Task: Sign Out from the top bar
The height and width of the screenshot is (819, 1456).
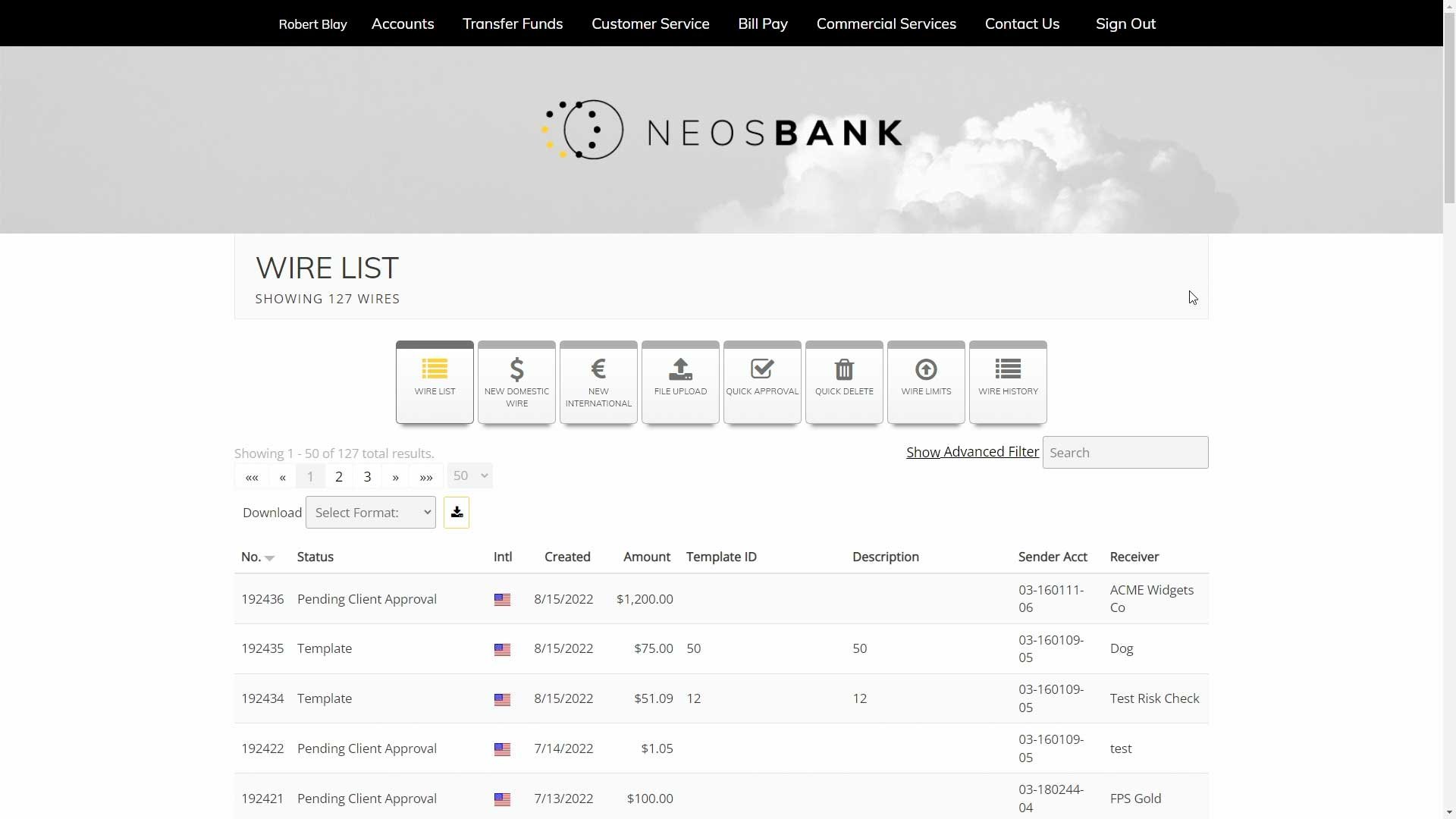Action: click(x=1125, y=24)
